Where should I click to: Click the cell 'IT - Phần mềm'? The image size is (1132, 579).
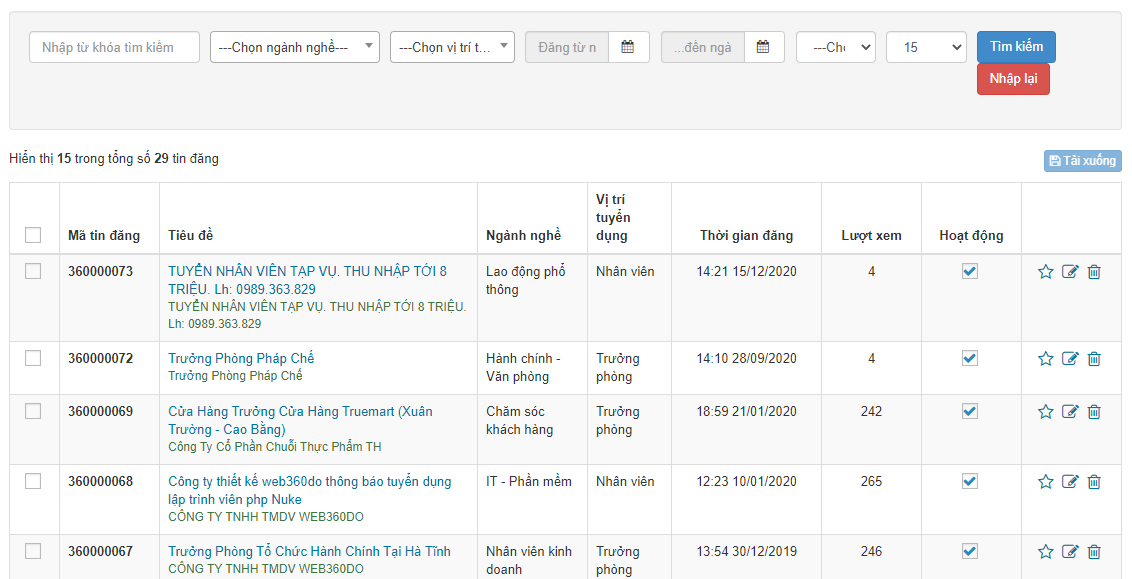pyautogui.click(x=528, y=482)
